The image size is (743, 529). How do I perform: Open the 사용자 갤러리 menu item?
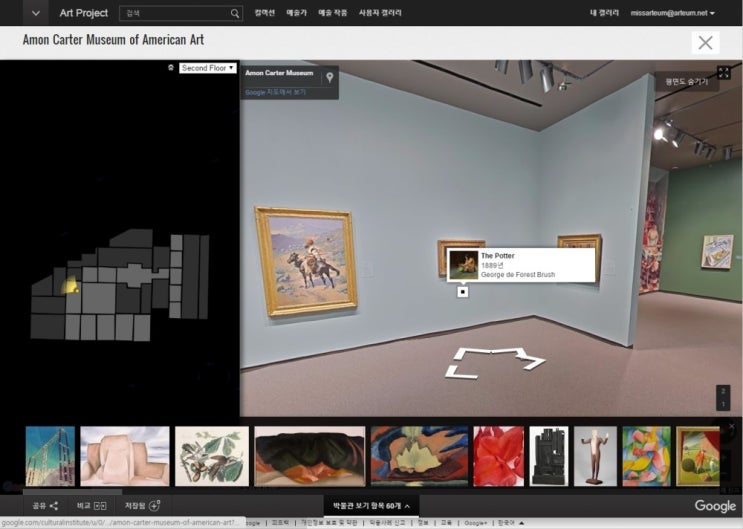[x=380, y=13]
